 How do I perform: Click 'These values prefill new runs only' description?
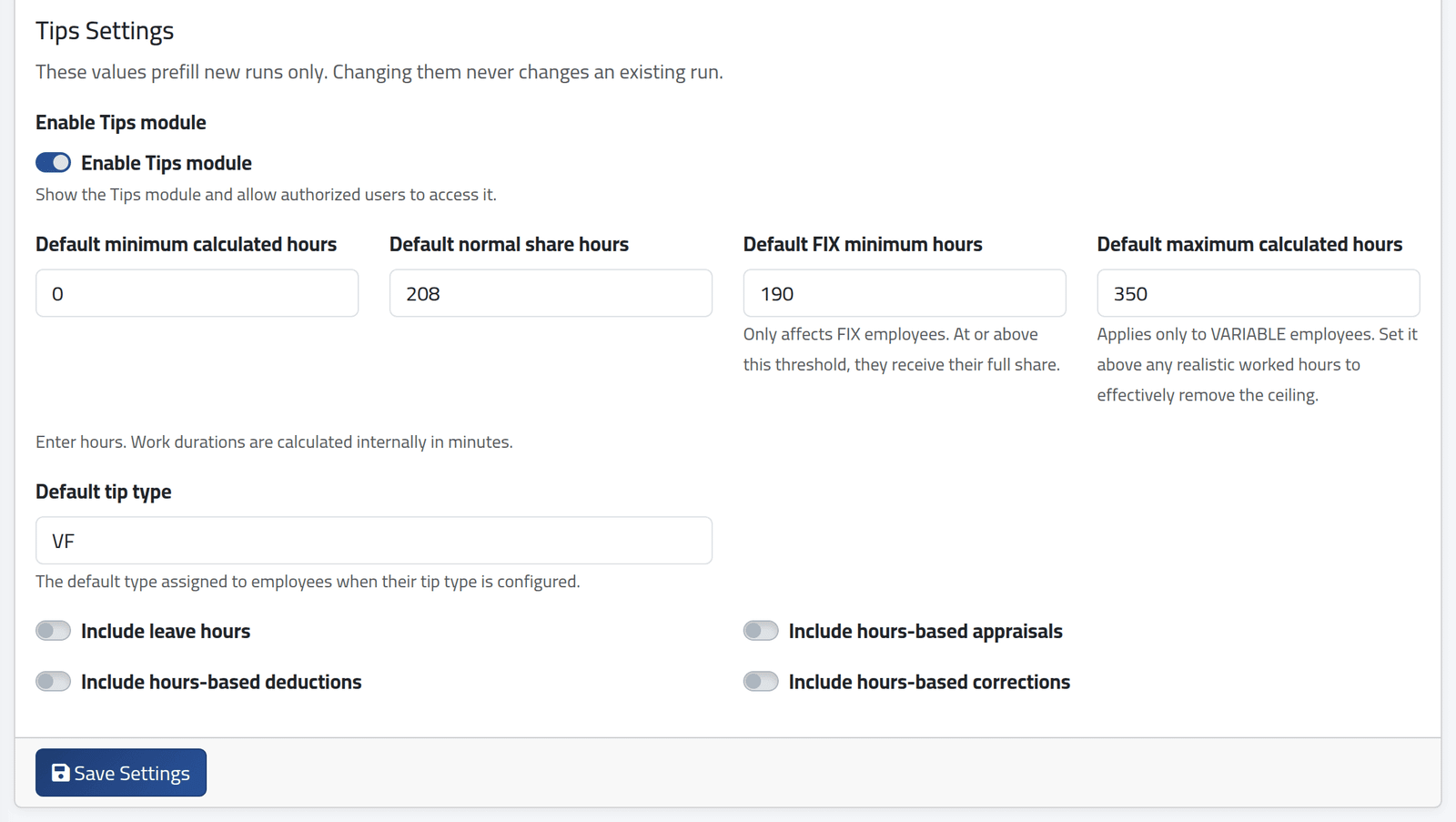379,72
